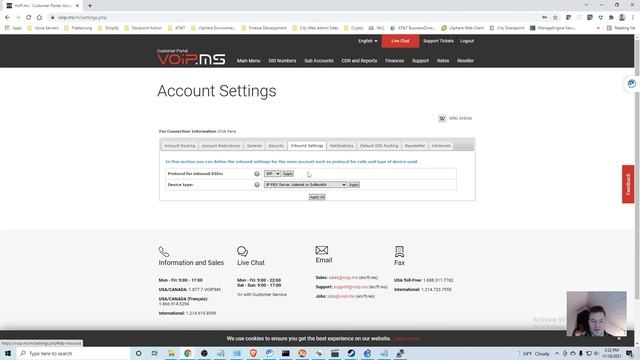Switch to the Account Restrictions tab
Viewport: 640px width, 360px height.
(x=221, y=146)
